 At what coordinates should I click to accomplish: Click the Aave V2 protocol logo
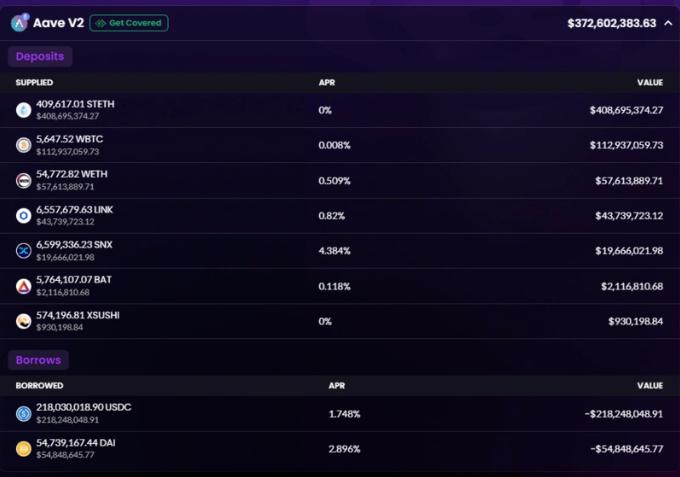[20, 22]
